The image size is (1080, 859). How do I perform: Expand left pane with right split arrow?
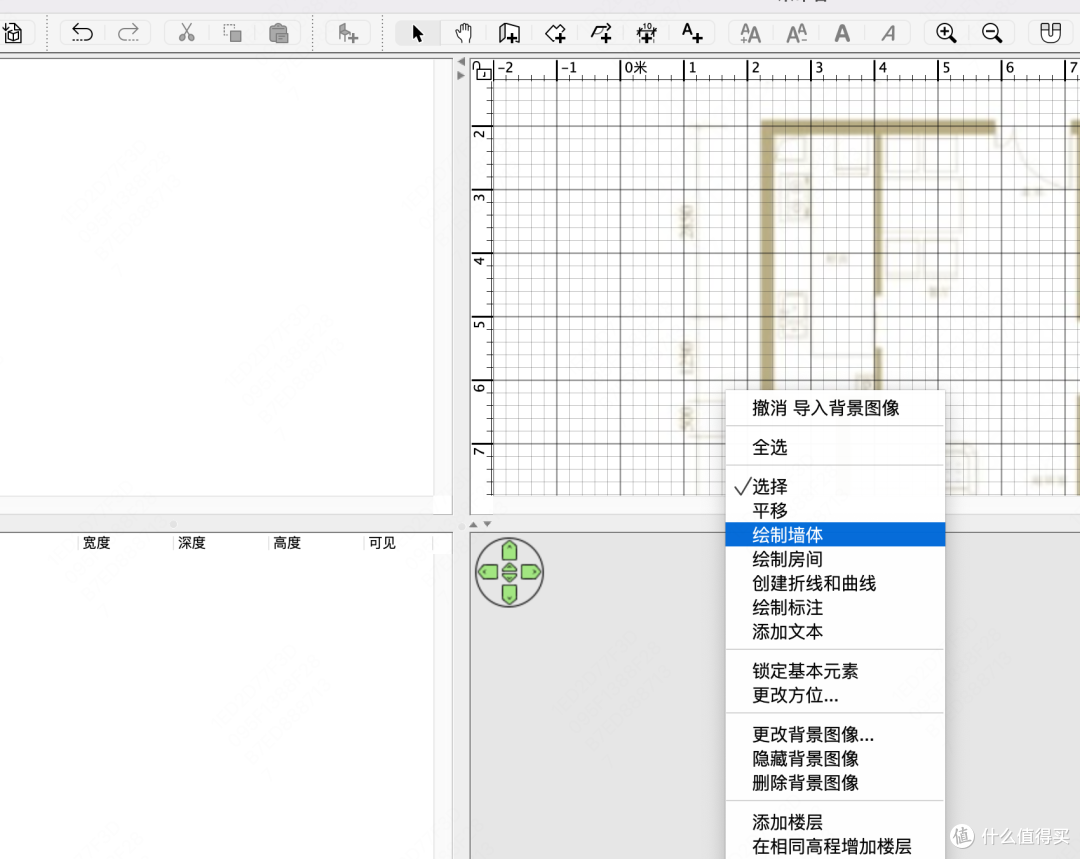(461, 75)
